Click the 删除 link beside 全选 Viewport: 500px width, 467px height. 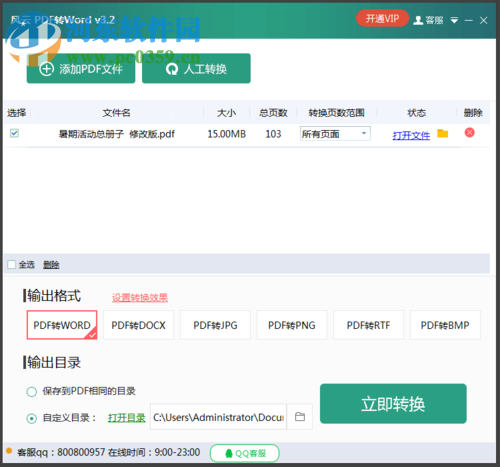(x=51, y=265)
